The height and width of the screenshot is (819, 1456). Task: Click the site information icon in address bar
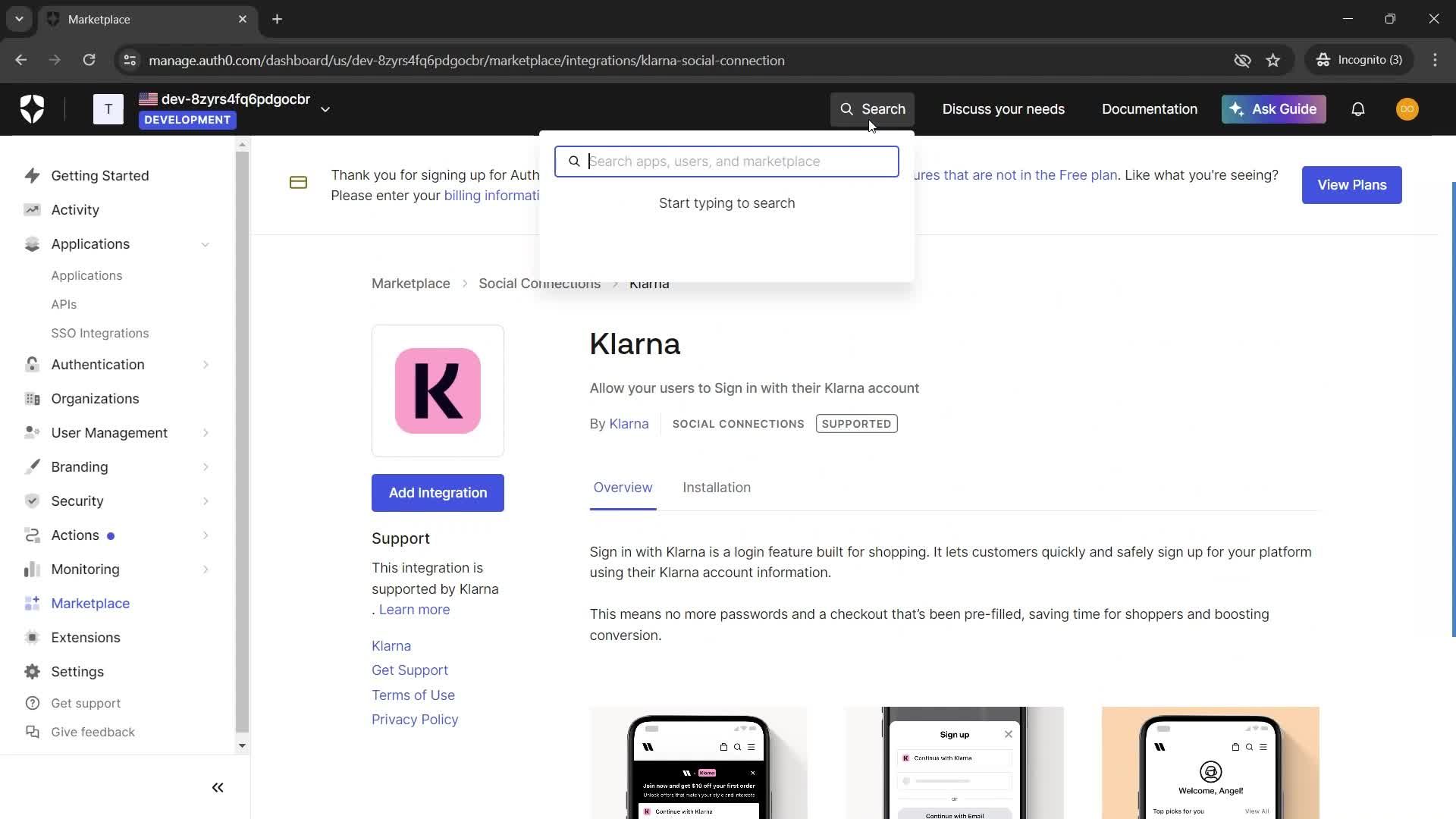click(130, 60)
